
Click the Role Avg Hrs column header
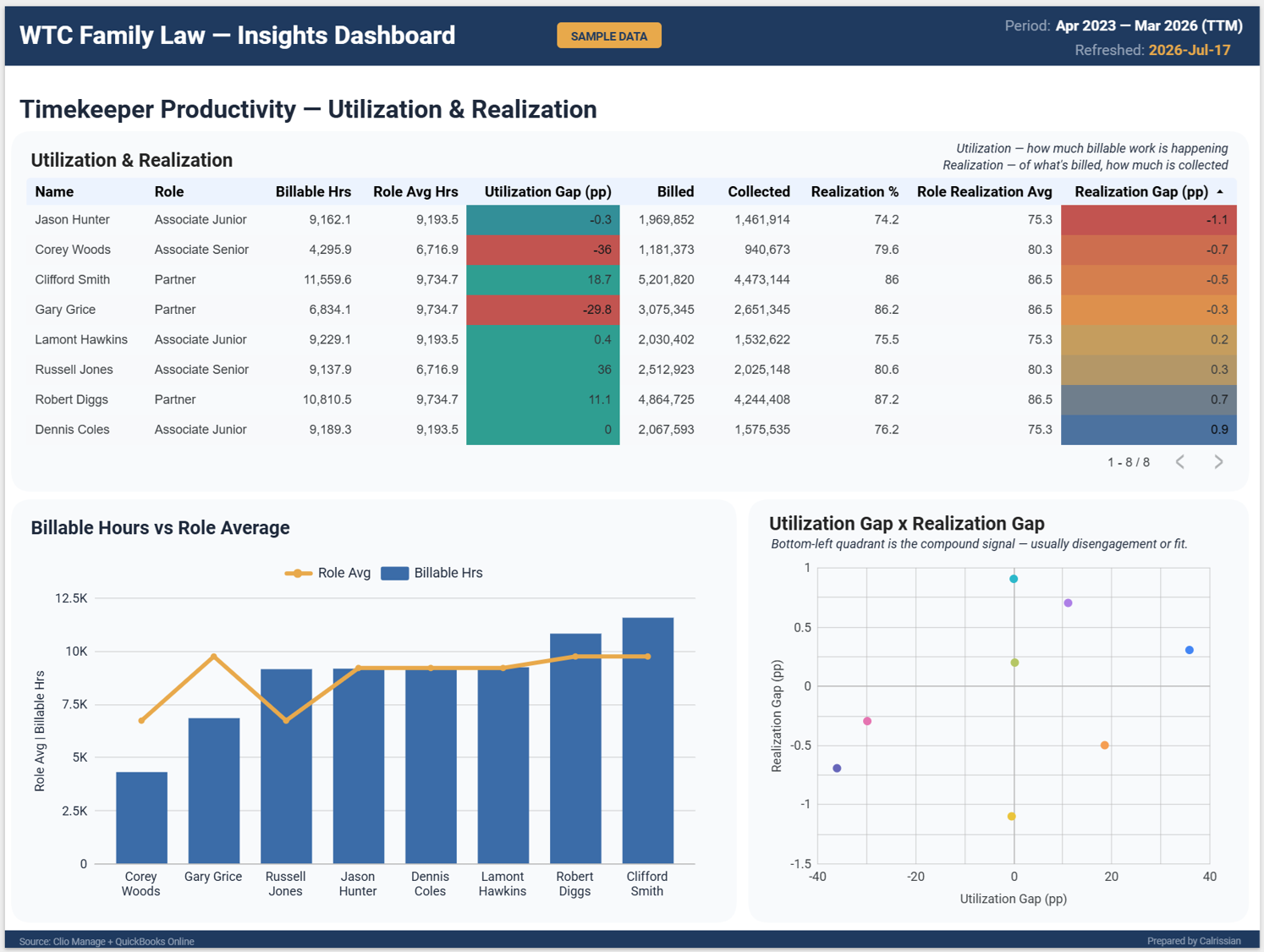pyautogui.click(x=415, y=192)
